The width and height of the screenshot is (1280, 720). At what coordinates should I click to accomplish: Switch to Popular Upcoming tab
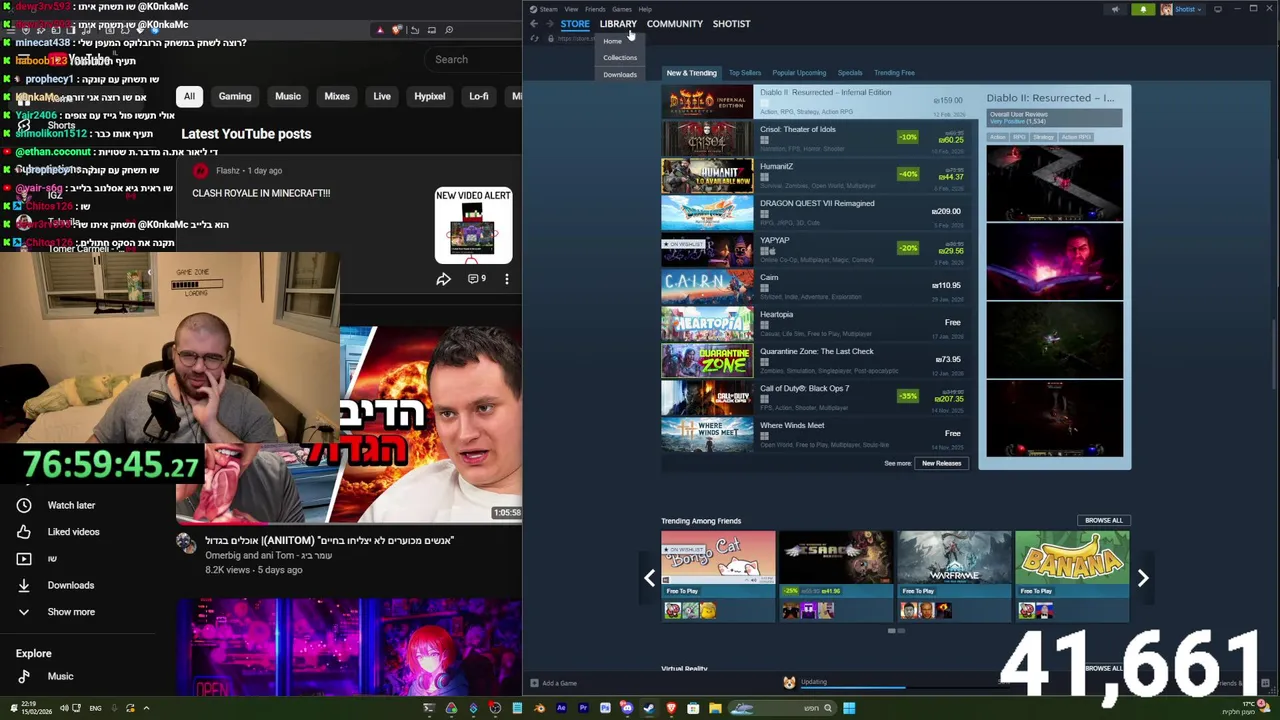pos(799,73)
